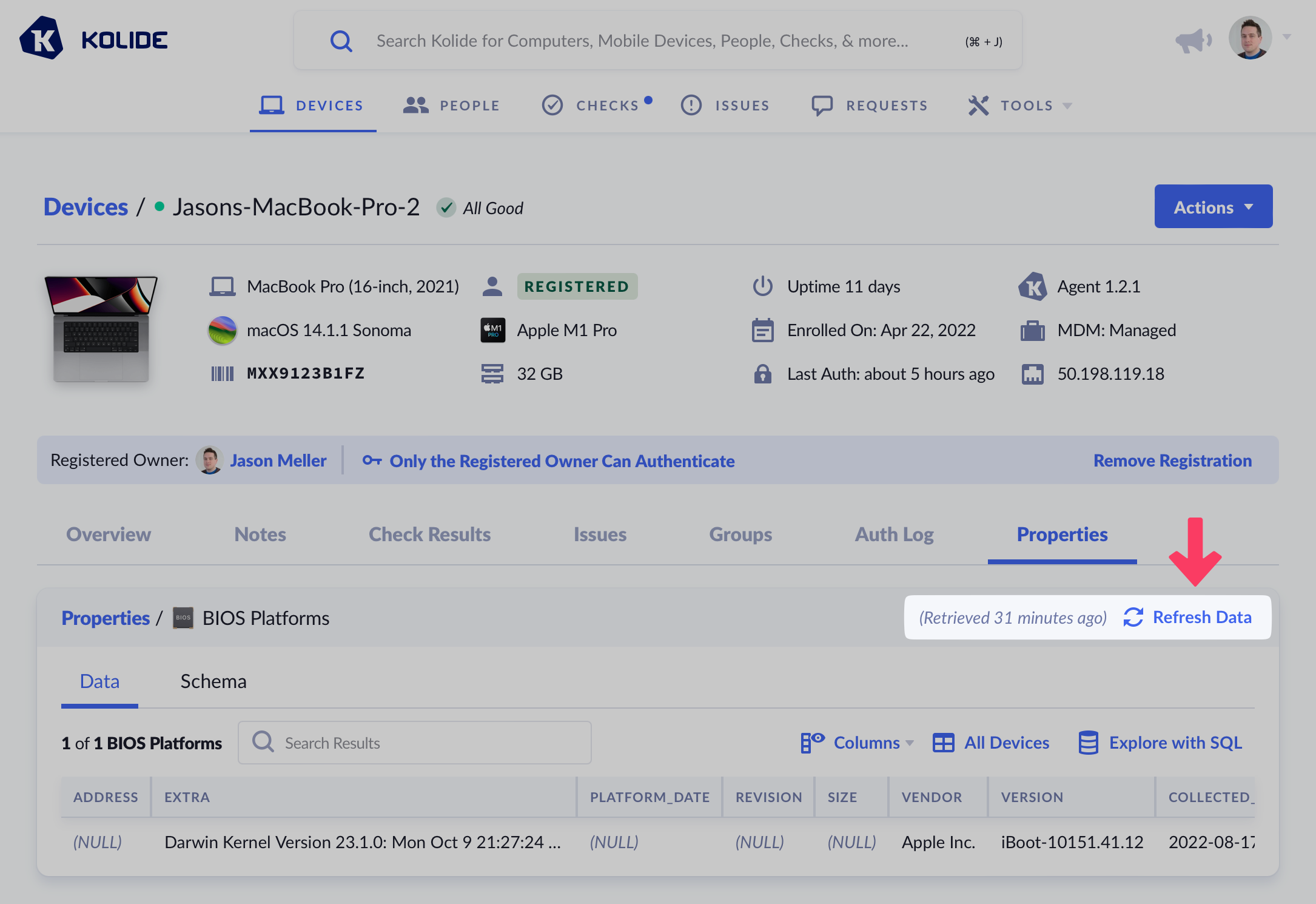1316x904 pixels.
Task: Click the Refresh Data circular arrows icon
Action: point(1133,618)
